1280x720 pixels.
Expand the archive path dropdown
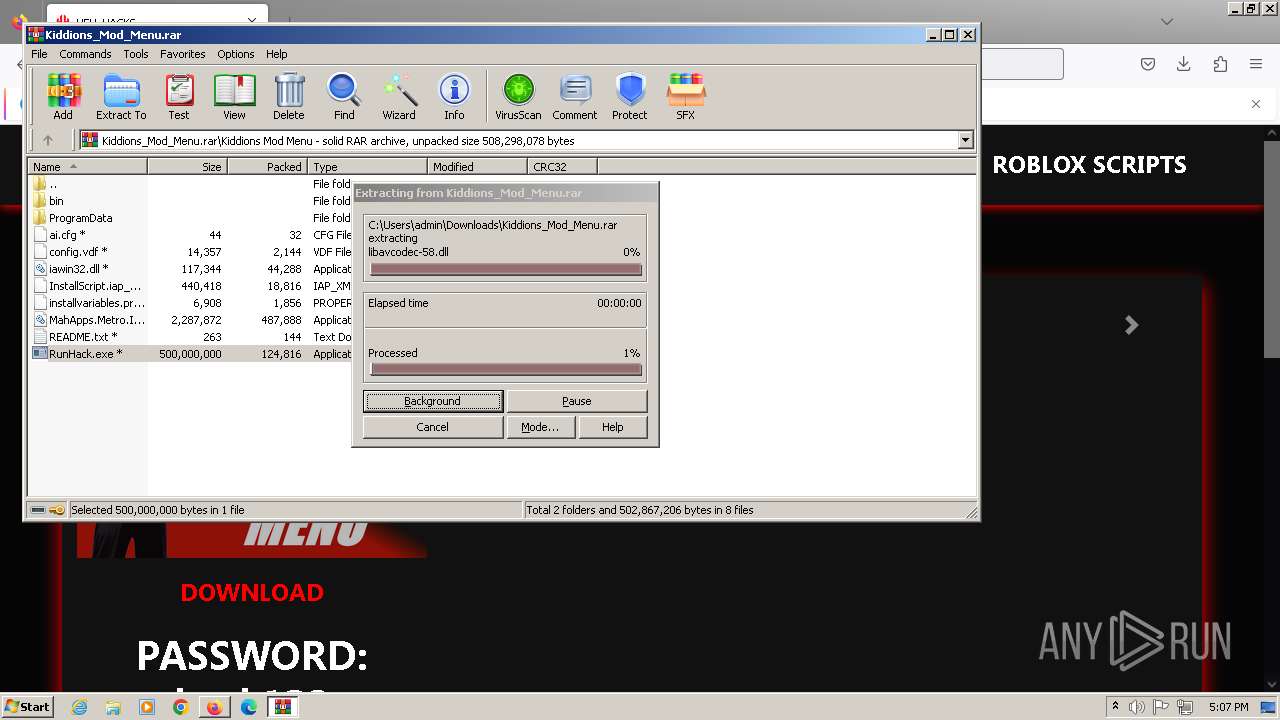tap(966, 141)
